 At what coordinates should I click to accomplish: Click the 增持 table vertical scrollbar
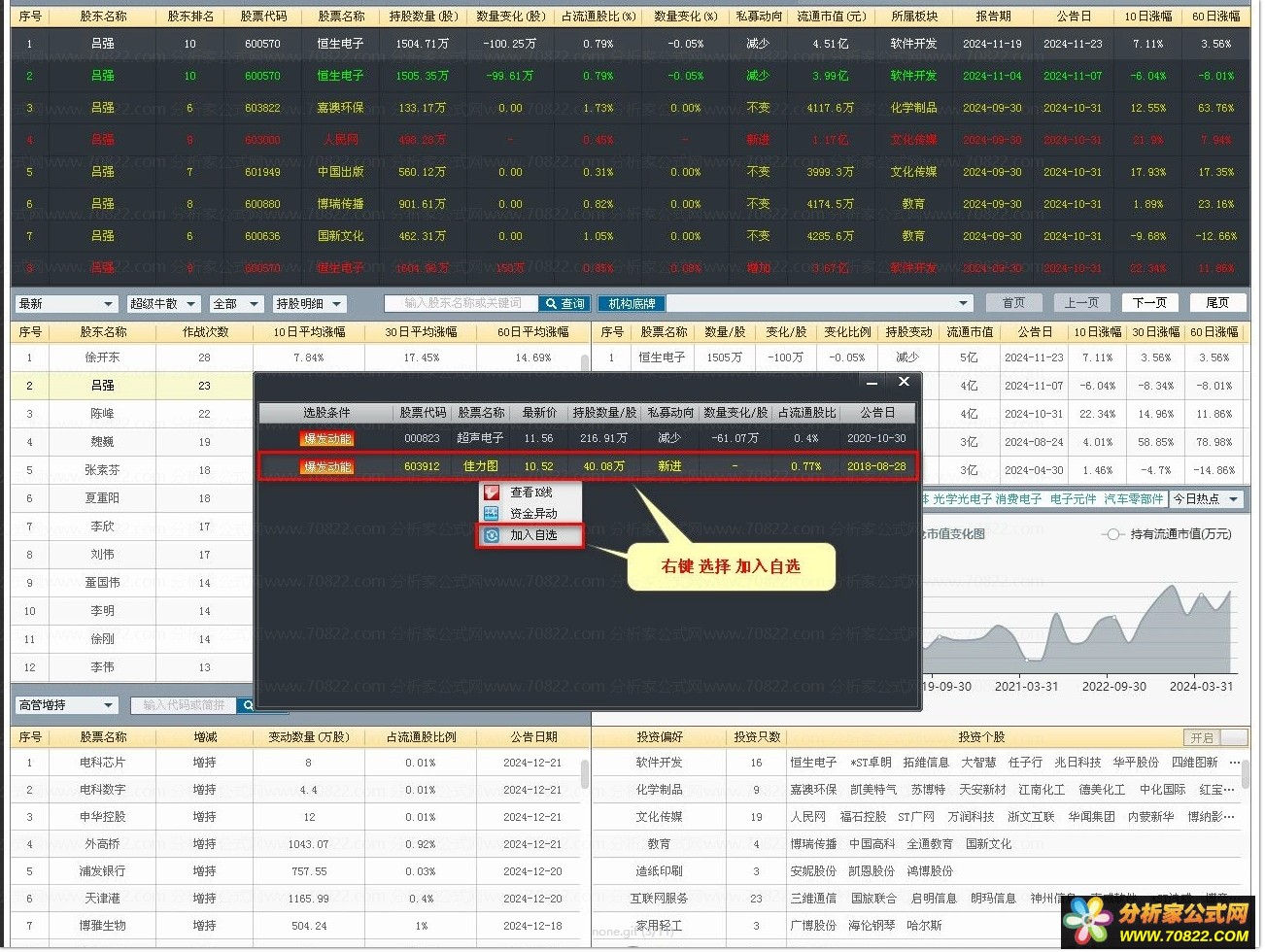click(584, 774)
